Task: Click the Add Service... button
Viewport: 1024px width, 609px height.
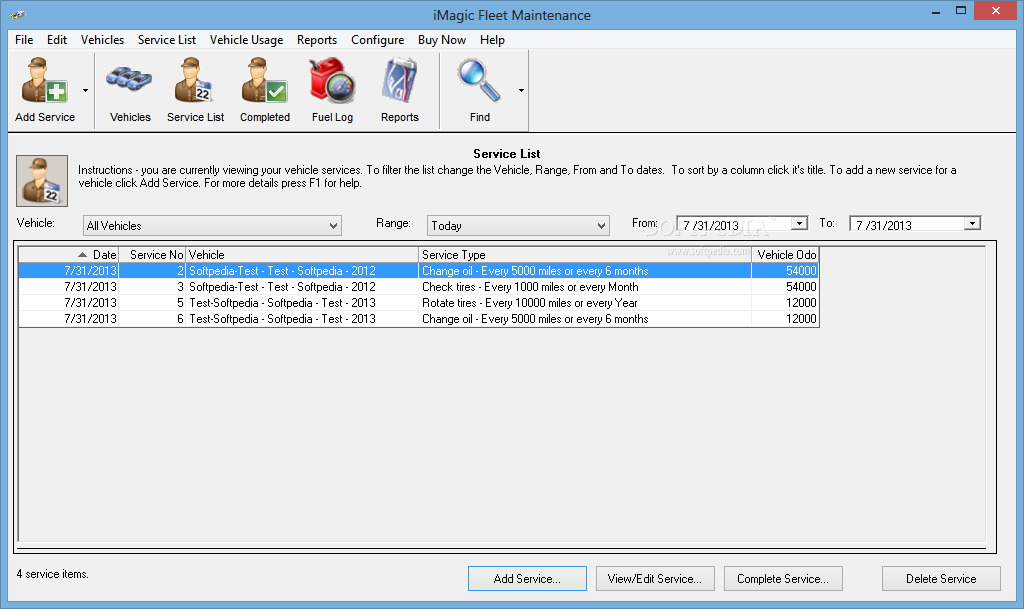Action: pyautogui.click(x=527, y=579)
